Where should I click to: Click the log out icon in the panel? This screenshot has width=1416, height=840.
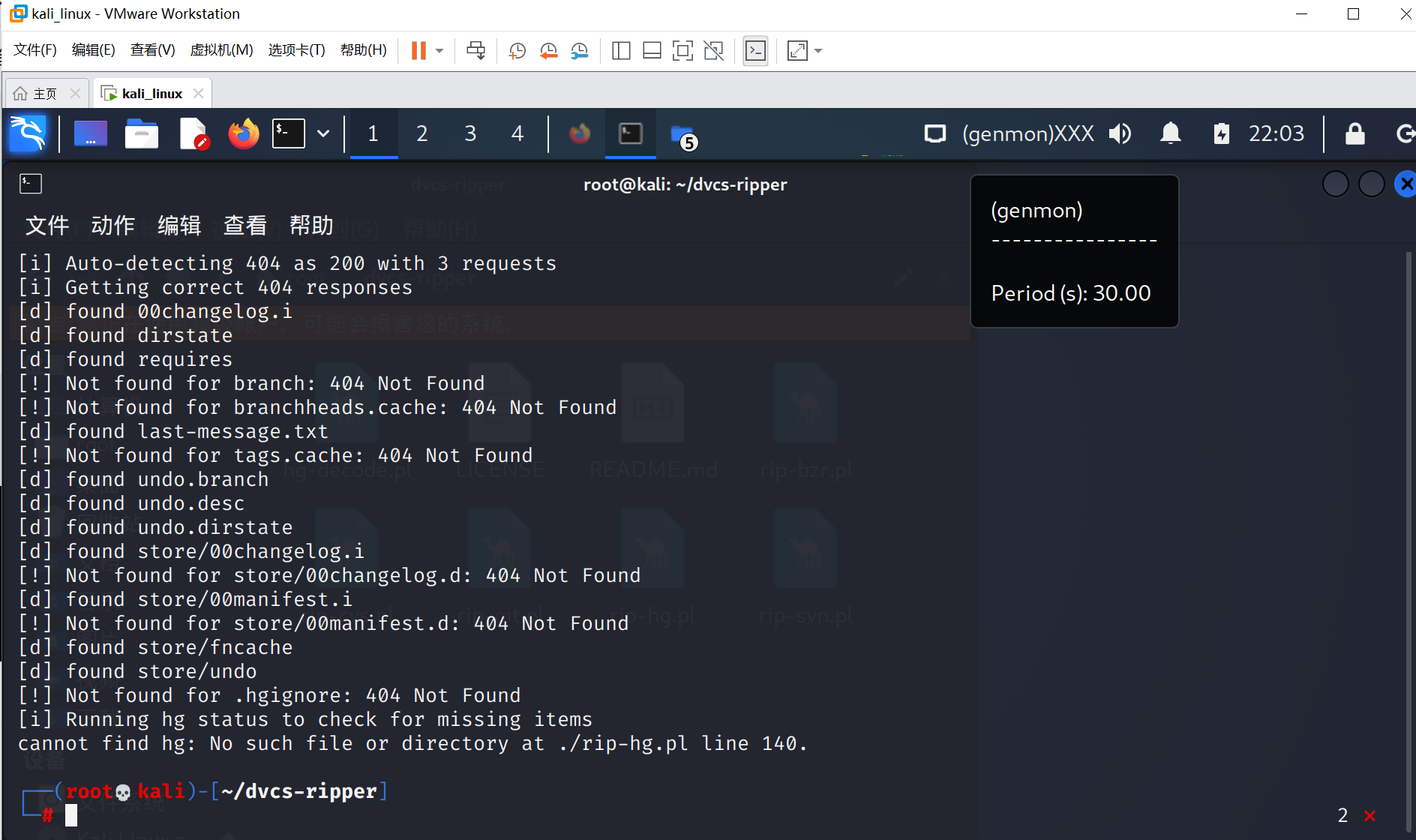tap(1405, 134)
